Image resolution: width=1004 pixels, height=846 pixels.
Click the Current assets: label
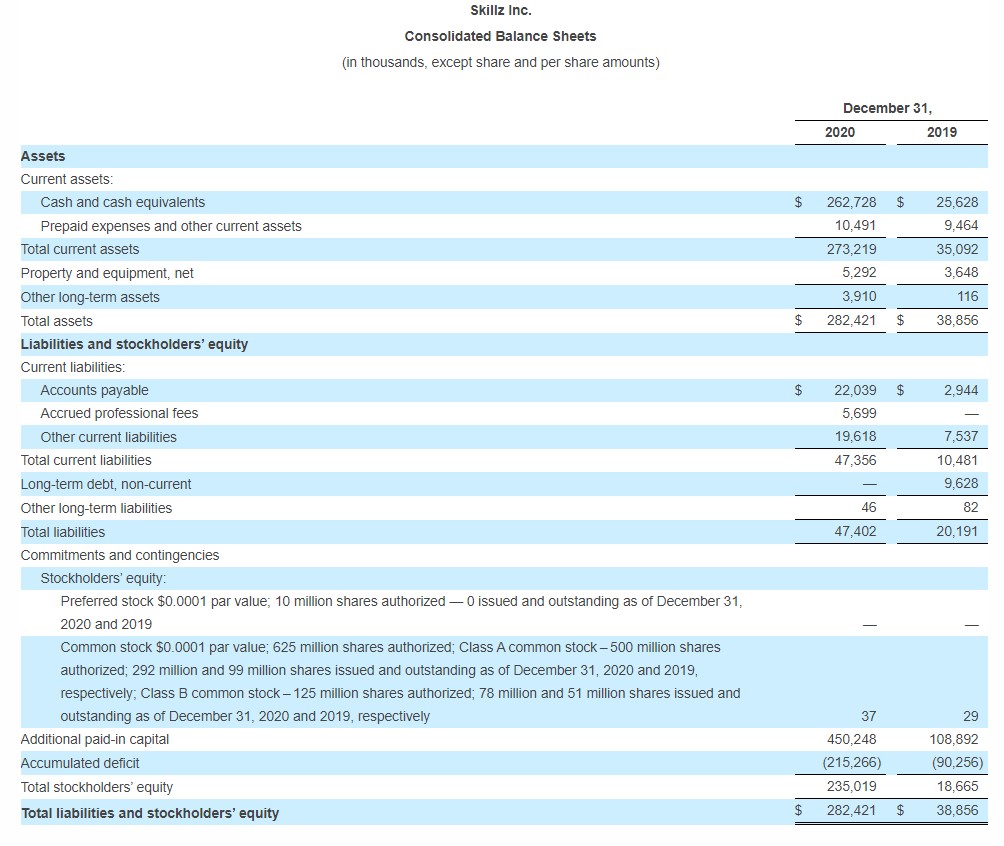pos(67,179)
